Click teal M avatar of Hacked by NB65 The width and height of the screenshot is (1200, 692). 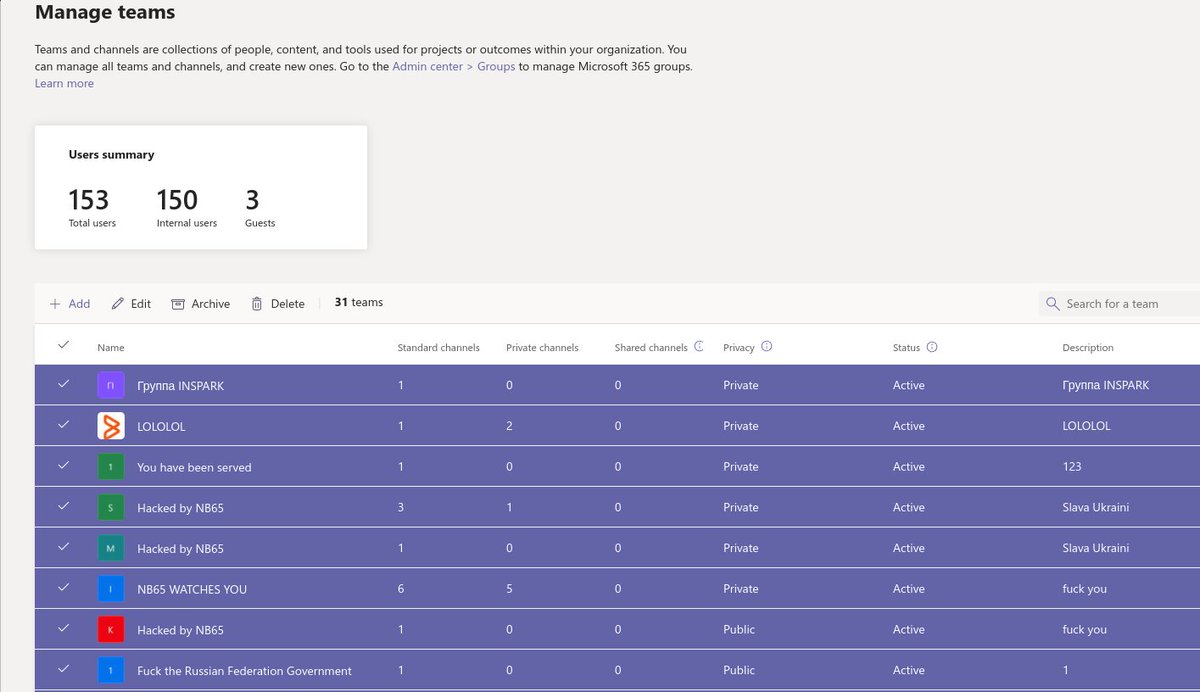point(111,548)
